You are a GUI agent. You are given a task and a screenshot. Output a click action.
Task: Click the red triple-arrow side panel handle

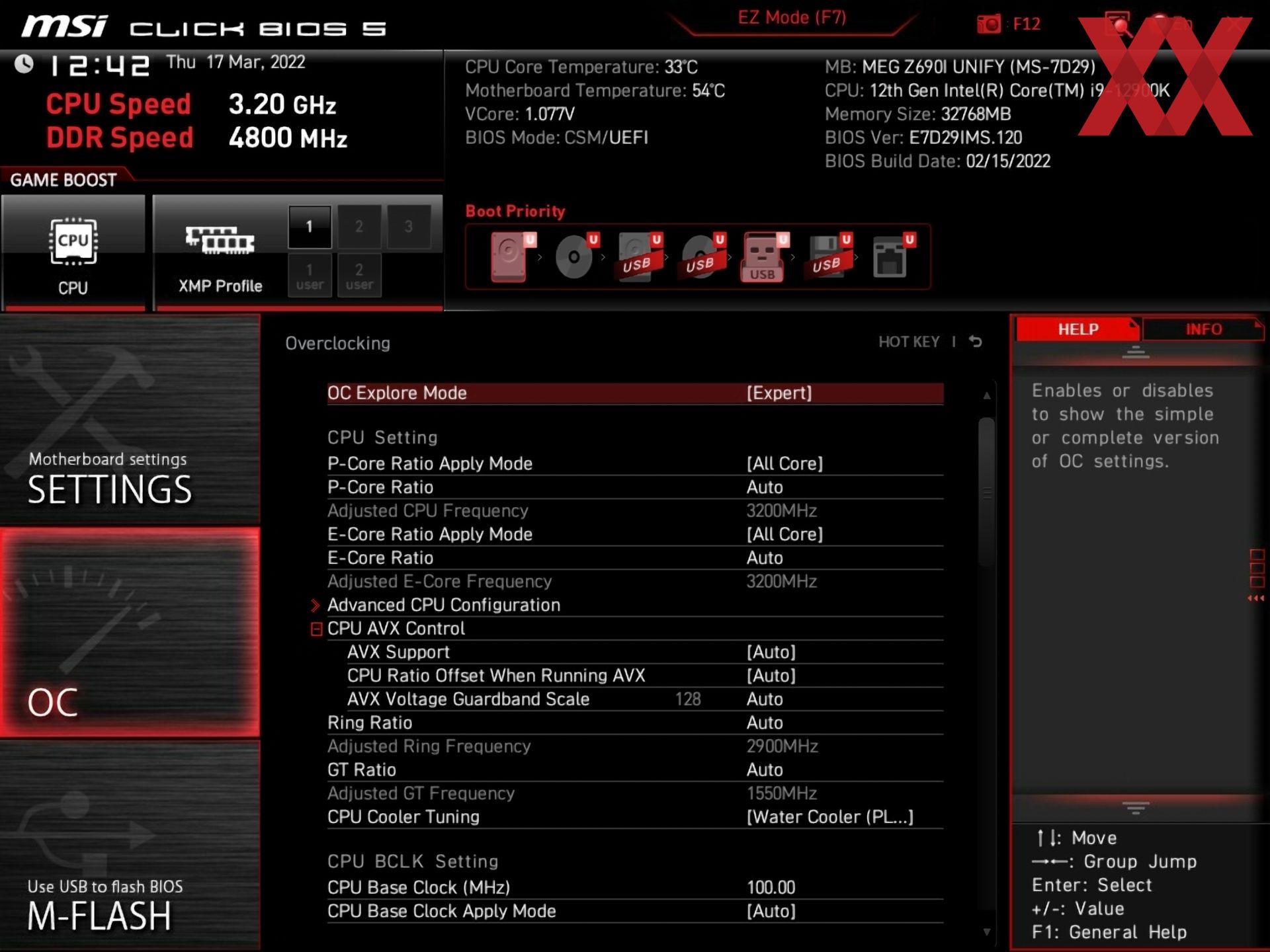pos(1256,598)
